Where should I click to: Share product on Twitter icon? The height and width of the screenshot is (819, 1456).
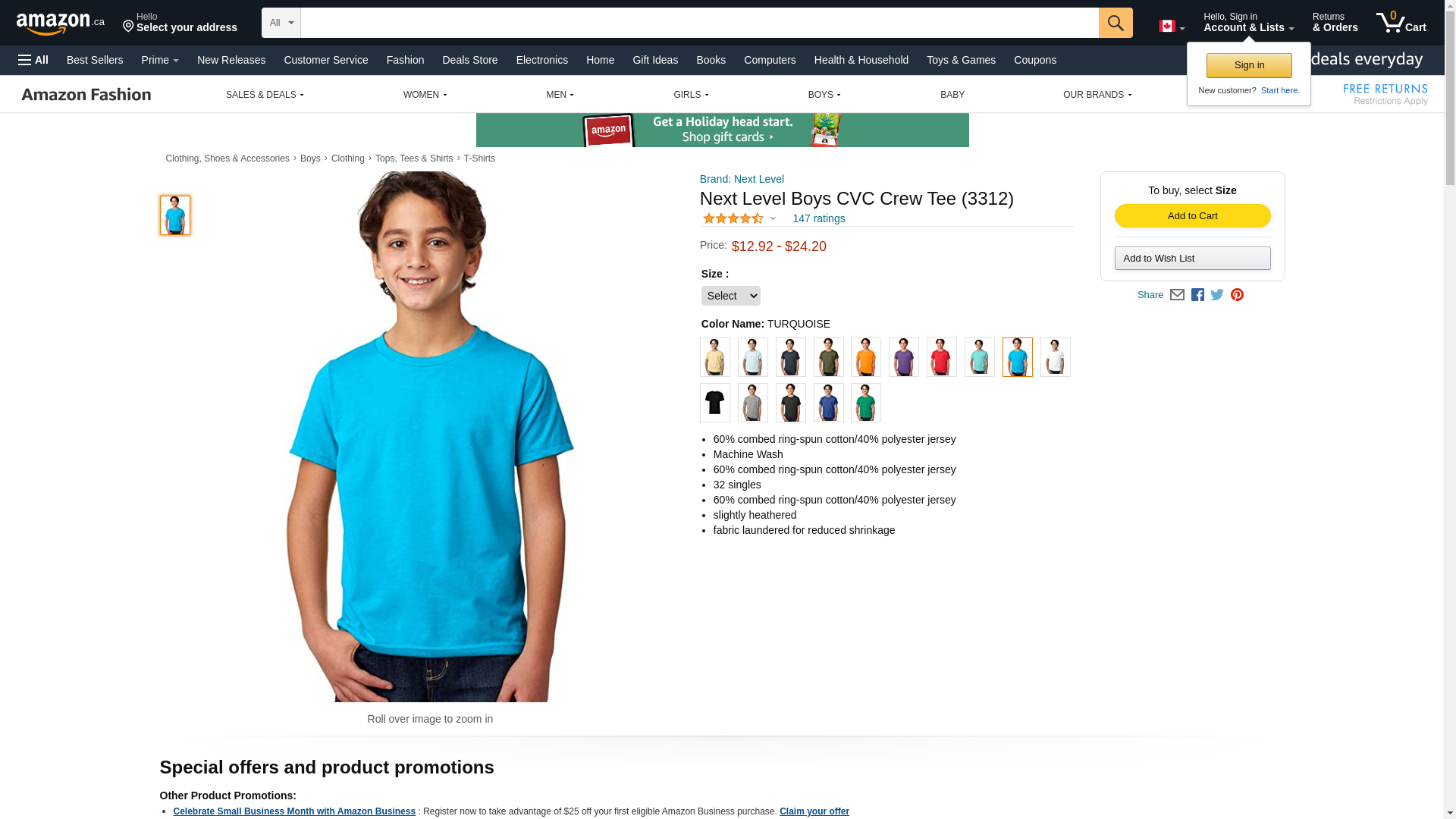coord(1217,295)
